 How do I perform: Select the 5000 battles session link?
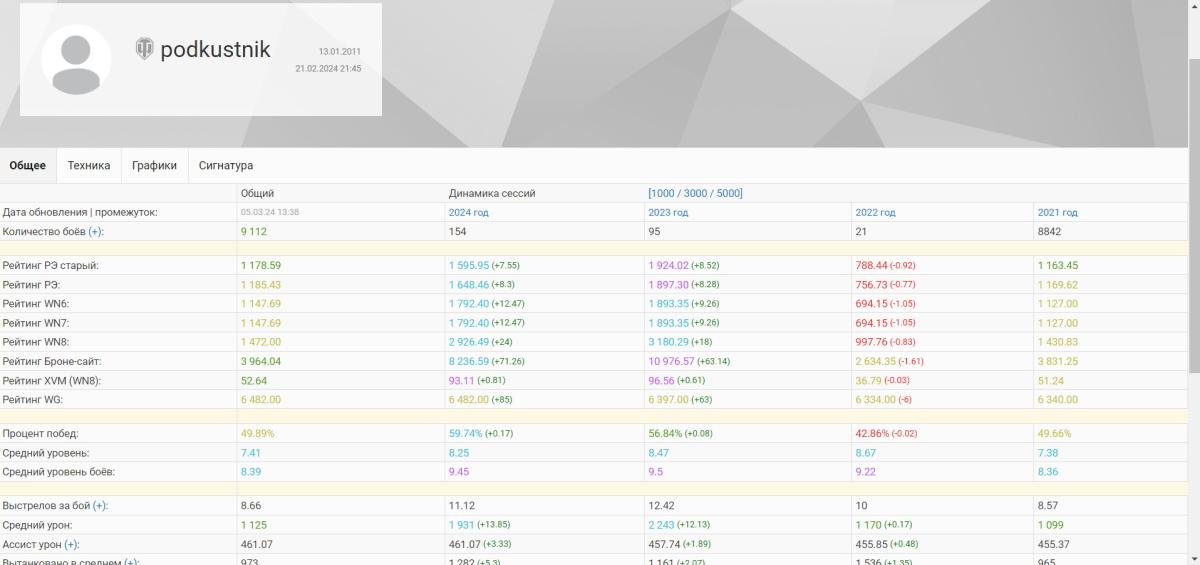pos(727,193)
